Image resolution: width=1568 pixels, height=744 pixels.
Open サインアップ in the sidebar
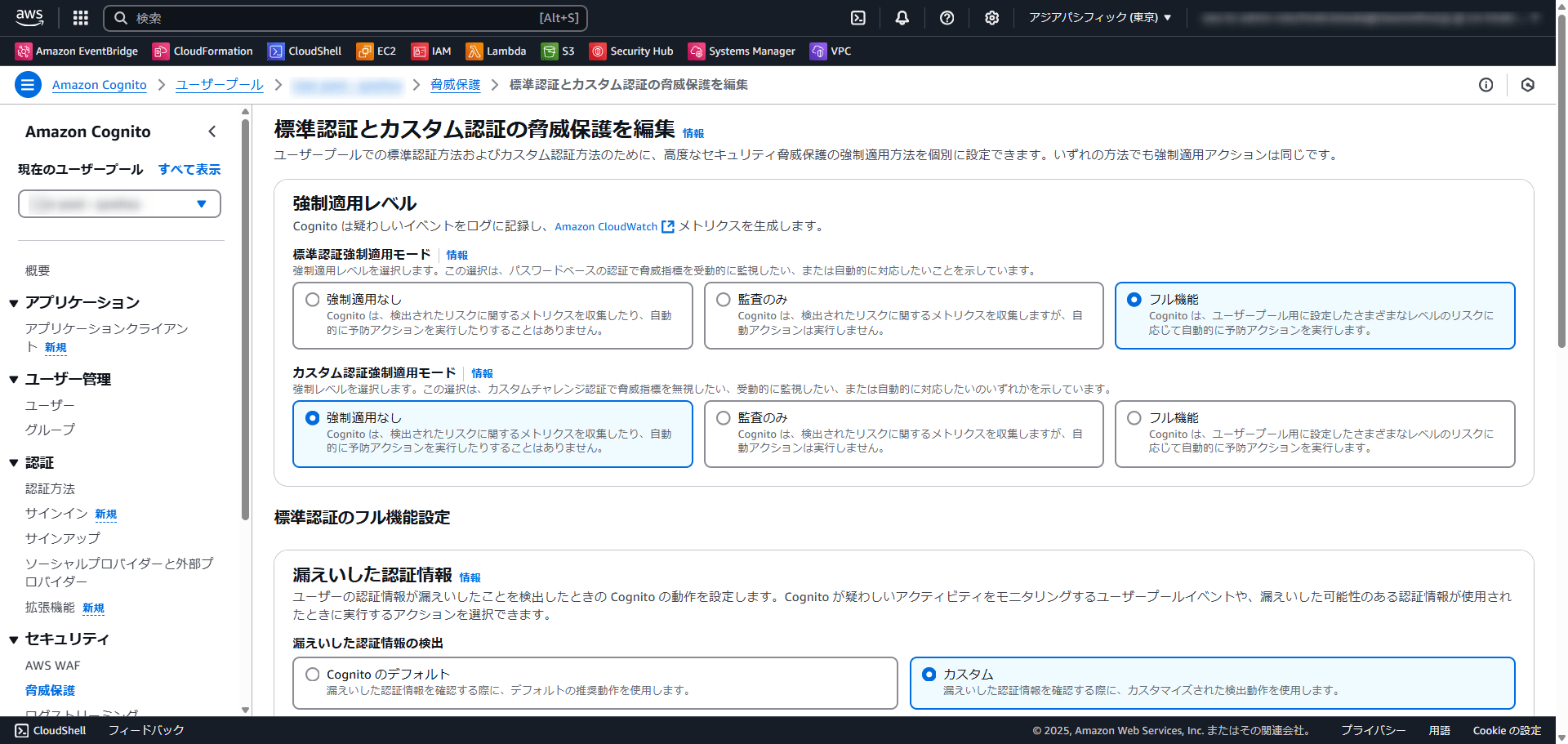(x=63, y=538)
